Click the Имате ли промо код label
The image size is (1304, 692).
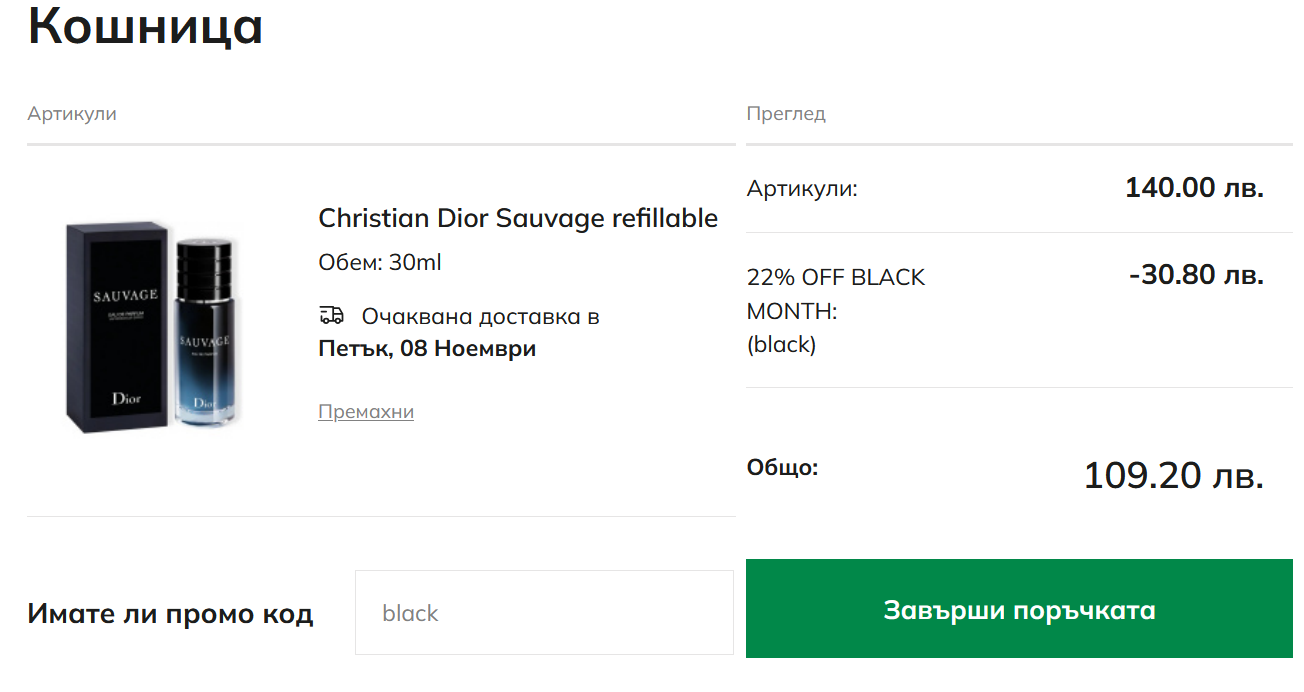click(170, 614)
